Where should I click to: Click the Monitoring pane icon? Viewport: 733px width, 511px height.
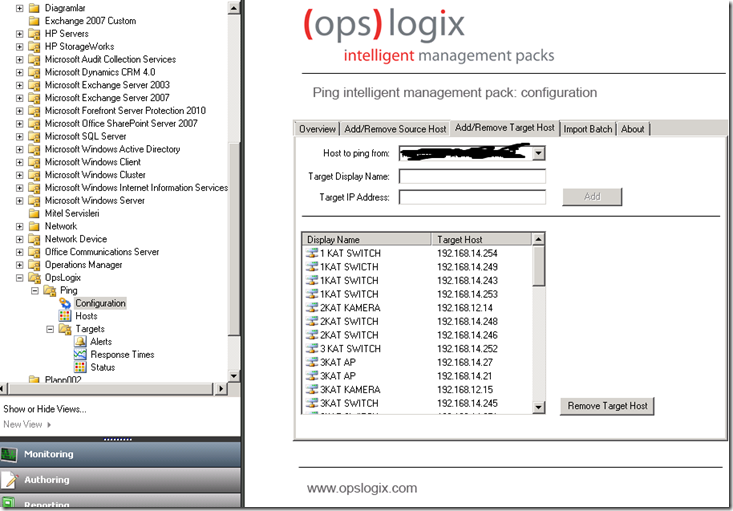pyautogui.click(x=10, y=454)
